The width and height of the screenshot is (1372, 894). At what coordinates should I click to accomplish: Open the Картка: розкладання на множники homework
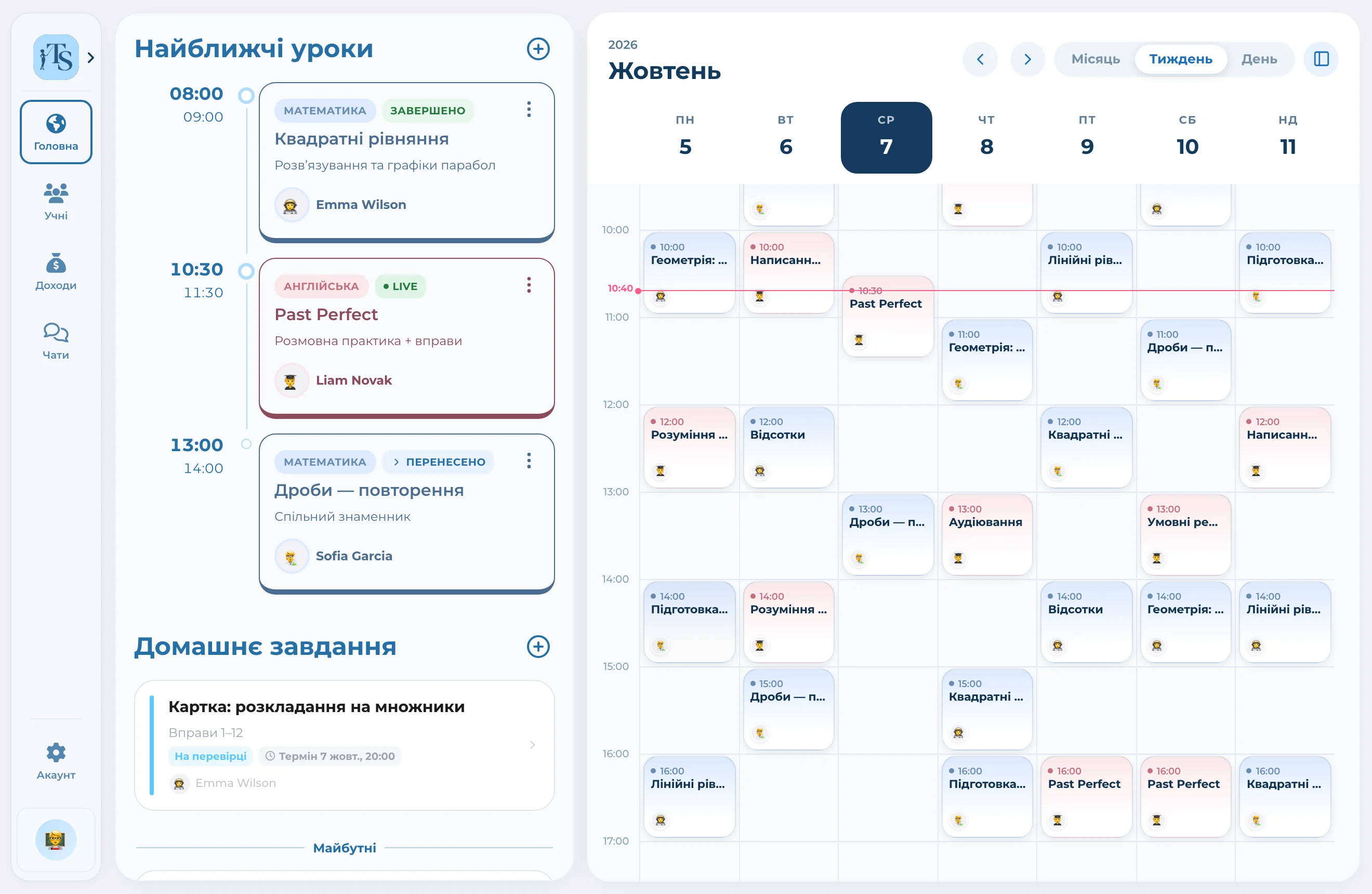(x=345, y=745)
